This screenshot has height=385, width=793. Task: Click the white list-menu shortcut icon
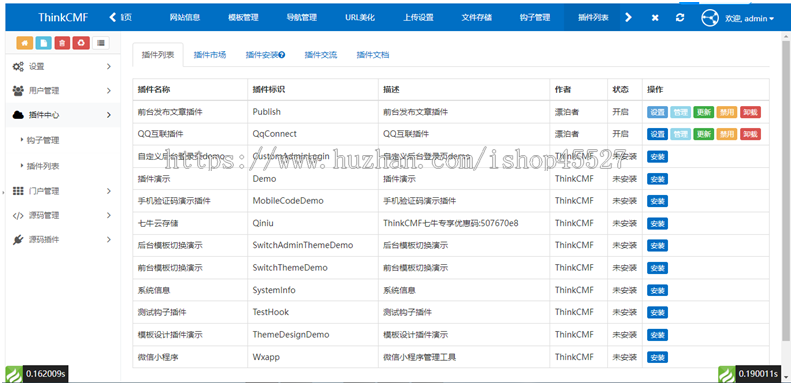[101, 43]
